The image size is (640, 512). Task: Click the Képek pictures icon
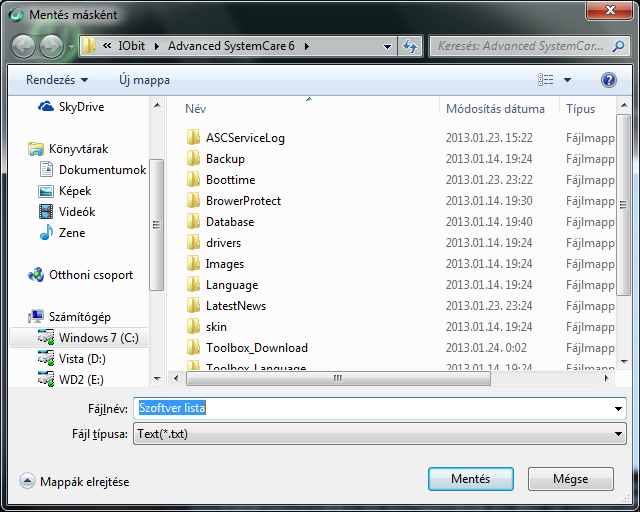click(x=46, y=191)
